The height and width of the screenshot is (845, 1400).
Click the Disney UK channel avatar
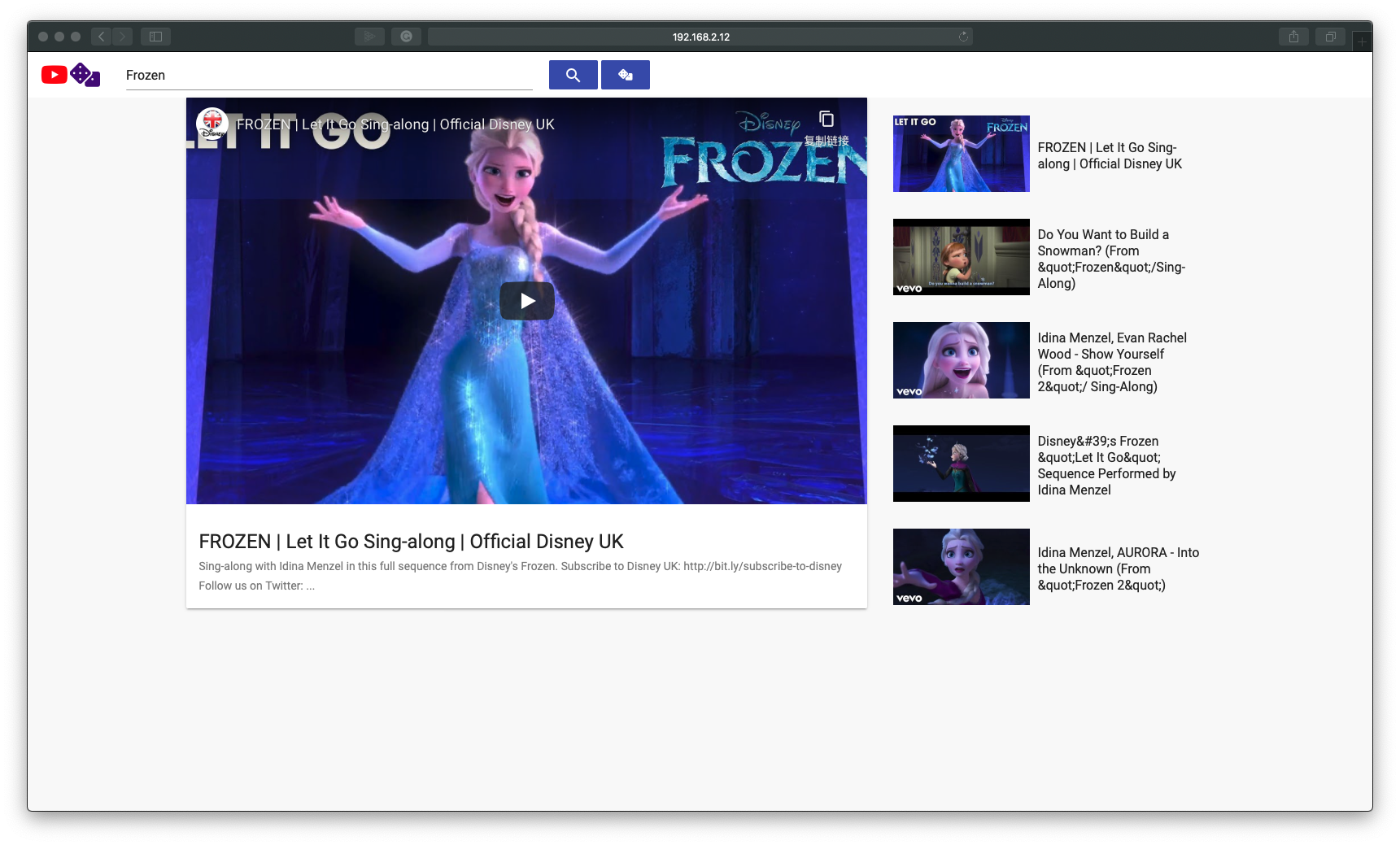(212, 124)
